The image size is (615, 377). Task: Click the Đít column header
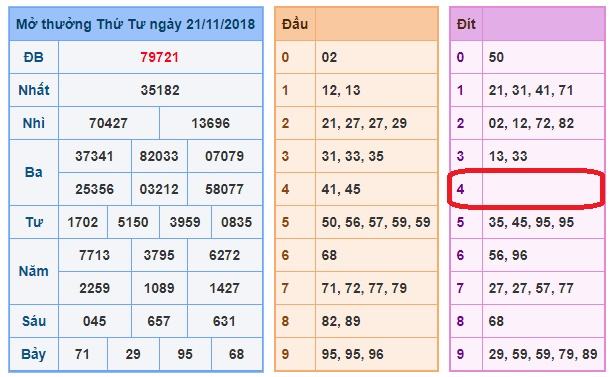pyautogui.click(x=466, y=24)
